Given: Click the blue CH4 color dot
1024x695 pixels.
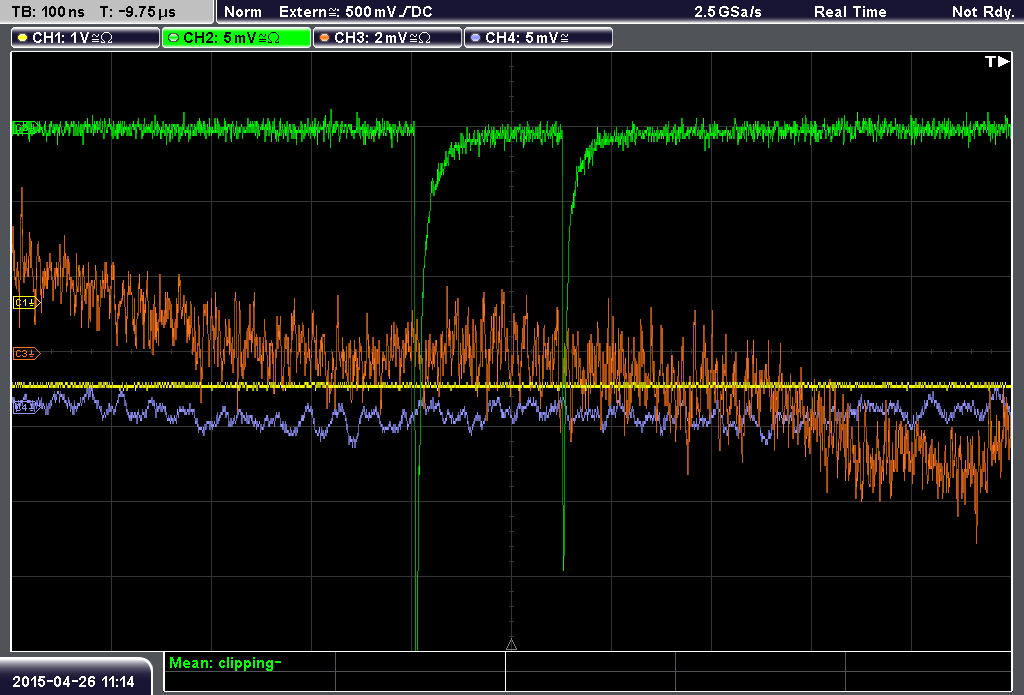Looking at the screenshot, I should [475, 38].
